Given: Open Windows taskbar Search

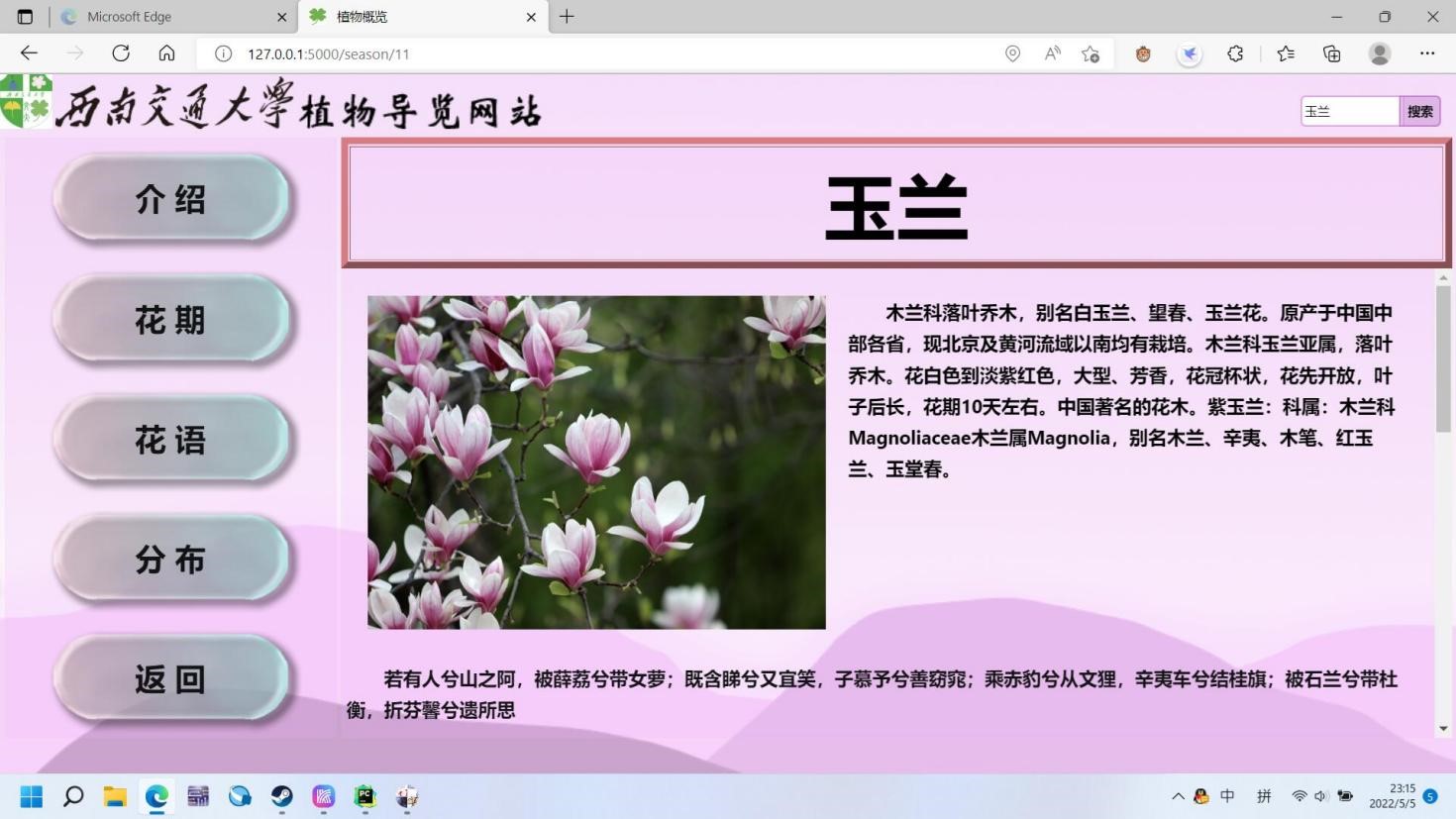Looking at the screenshot, I should 73,796.
